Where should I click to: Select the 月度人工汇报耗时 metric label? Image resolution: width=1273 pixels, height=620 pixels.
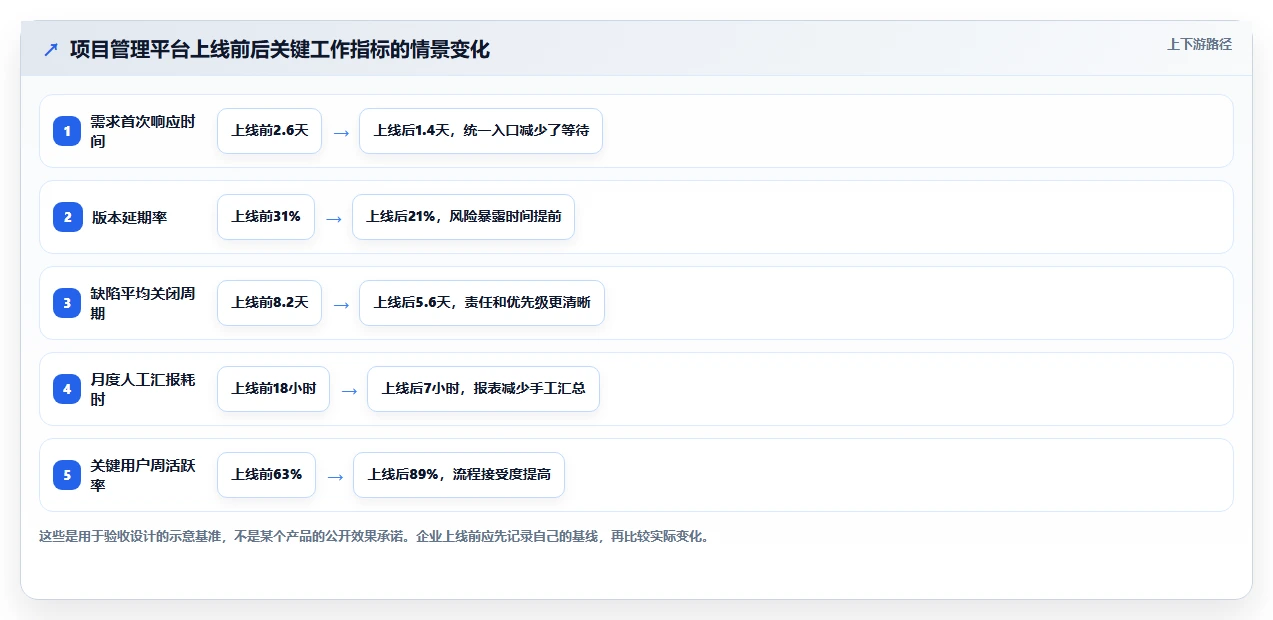143,389
